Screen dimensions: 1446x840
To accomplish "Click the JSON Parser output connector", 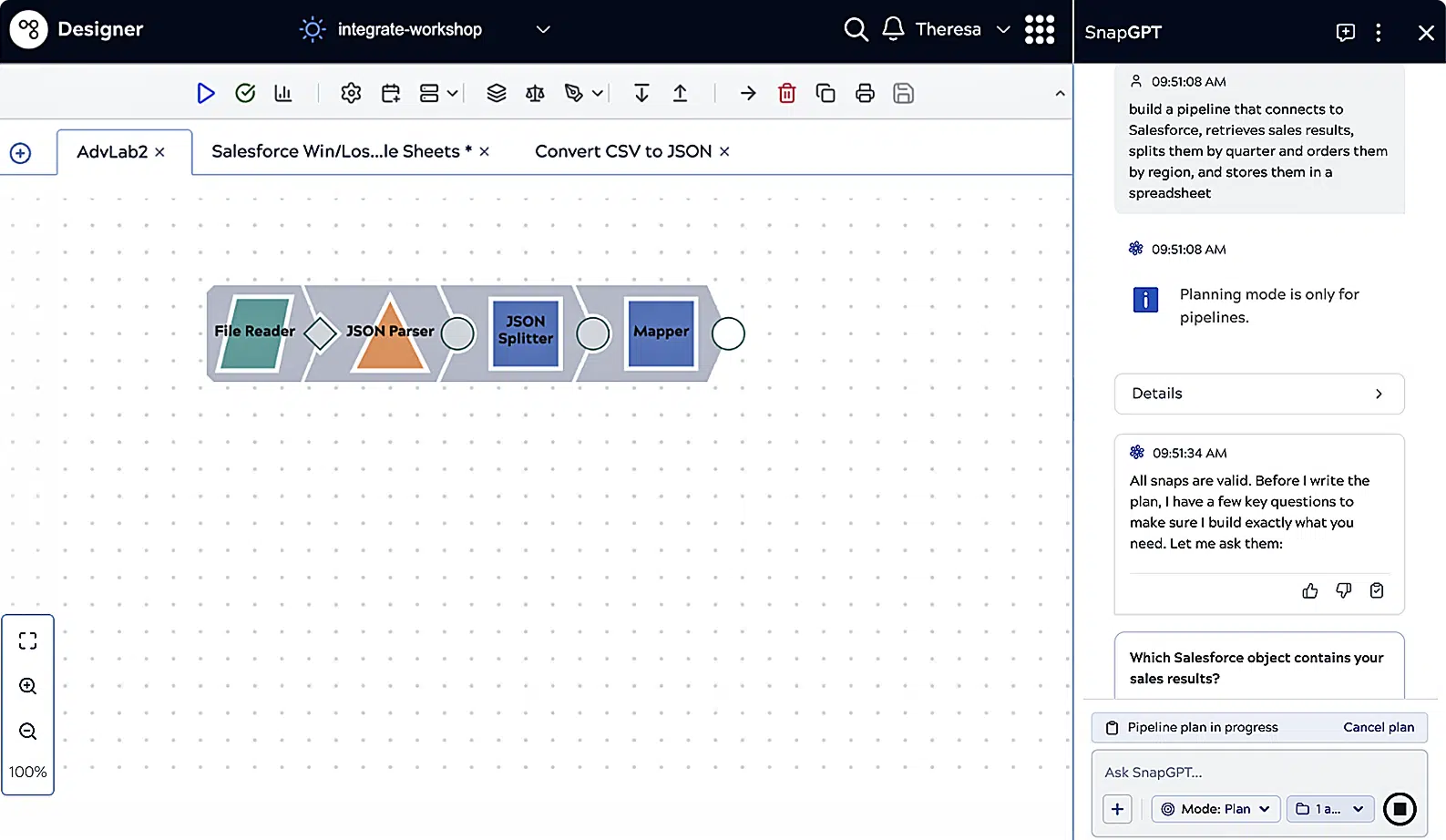I will pyautogui.click(x=457, y=333).
